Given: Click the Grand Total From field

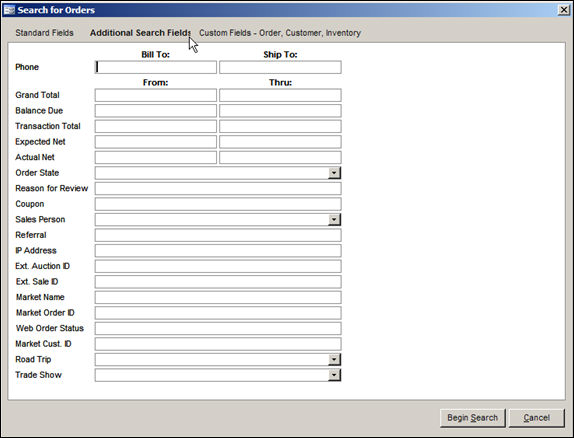Looking at the screenshot, I should pos(156,95).
